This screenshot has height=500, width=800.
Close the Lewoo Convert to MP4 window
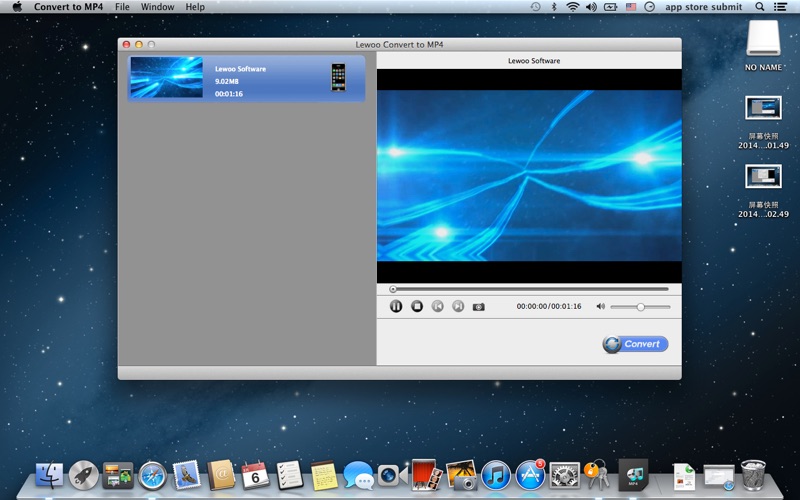click(x=127, y=44)
